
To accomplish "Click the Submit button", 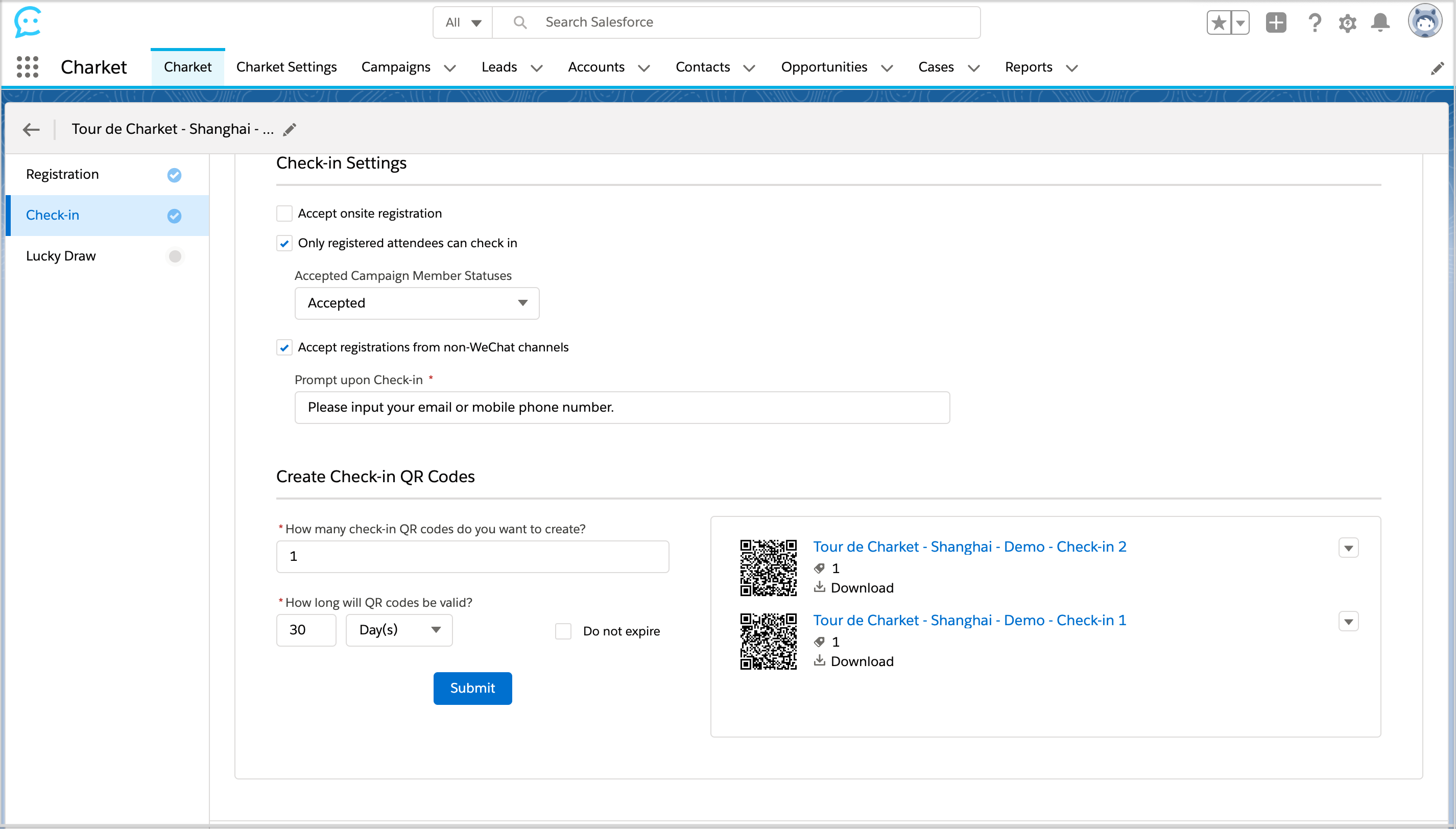I will tap(472, 688).
